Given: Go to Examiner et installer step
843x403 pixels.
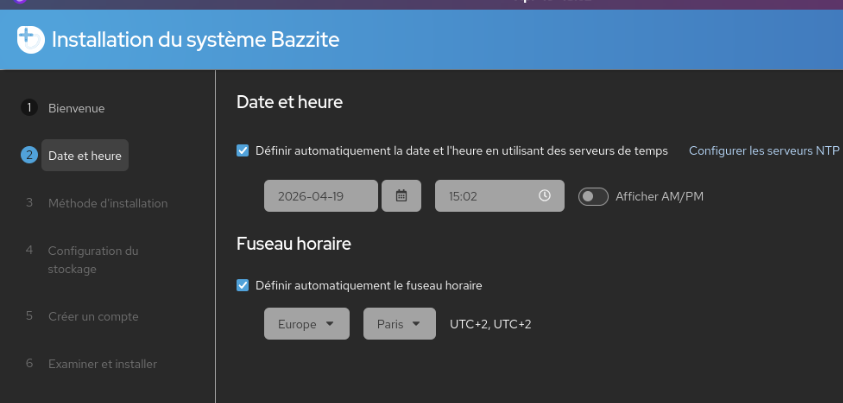Looking at the screenshot, I should tap(102, 364).
